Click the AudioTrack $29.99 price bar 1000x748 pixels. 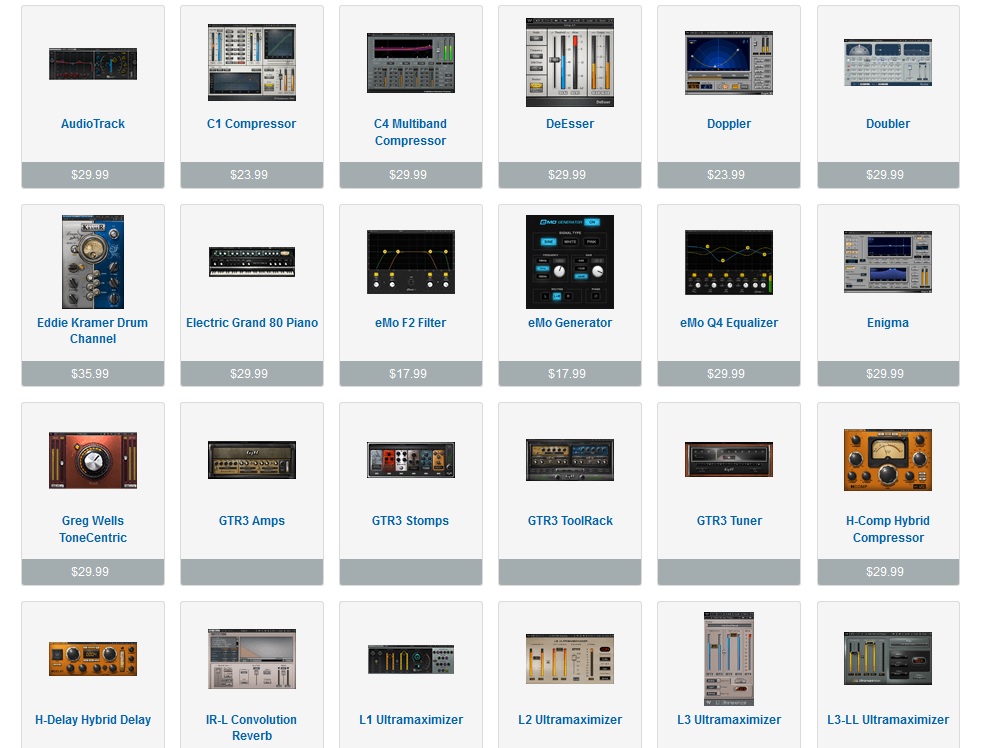92,175
